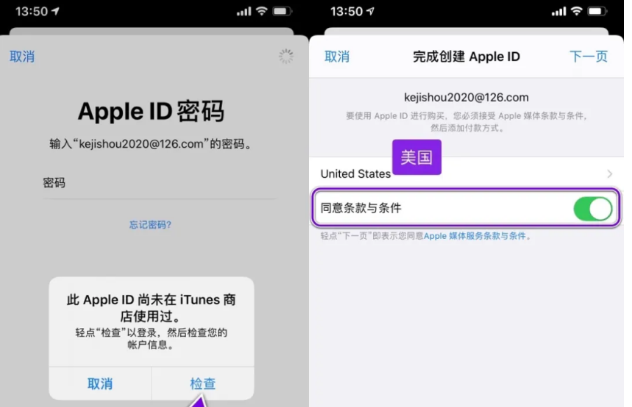
Task: Tap 完成创建 Apple ID title
Action: tap(466, 56)
